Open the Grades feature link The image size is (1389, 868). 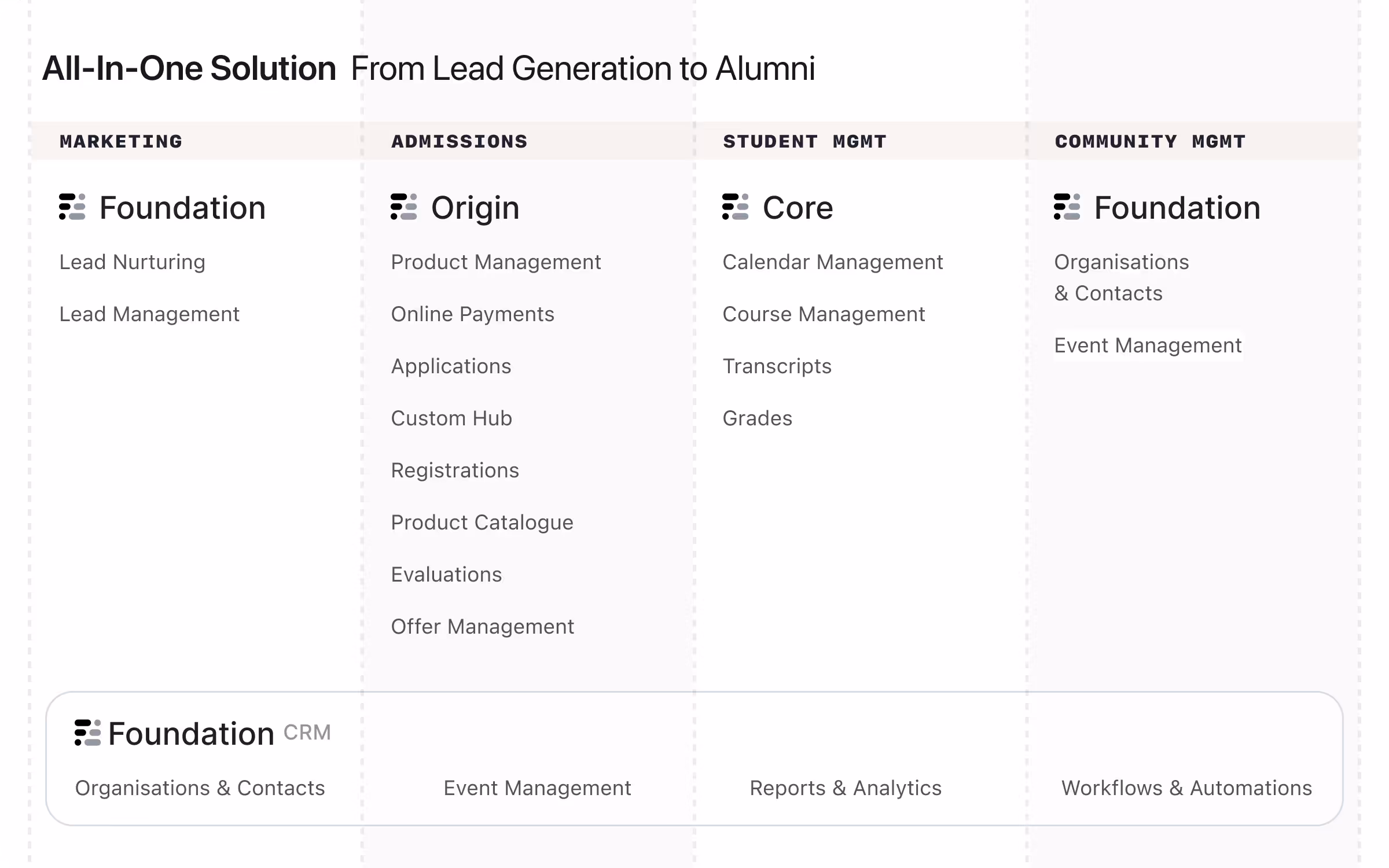pos(757,418)
